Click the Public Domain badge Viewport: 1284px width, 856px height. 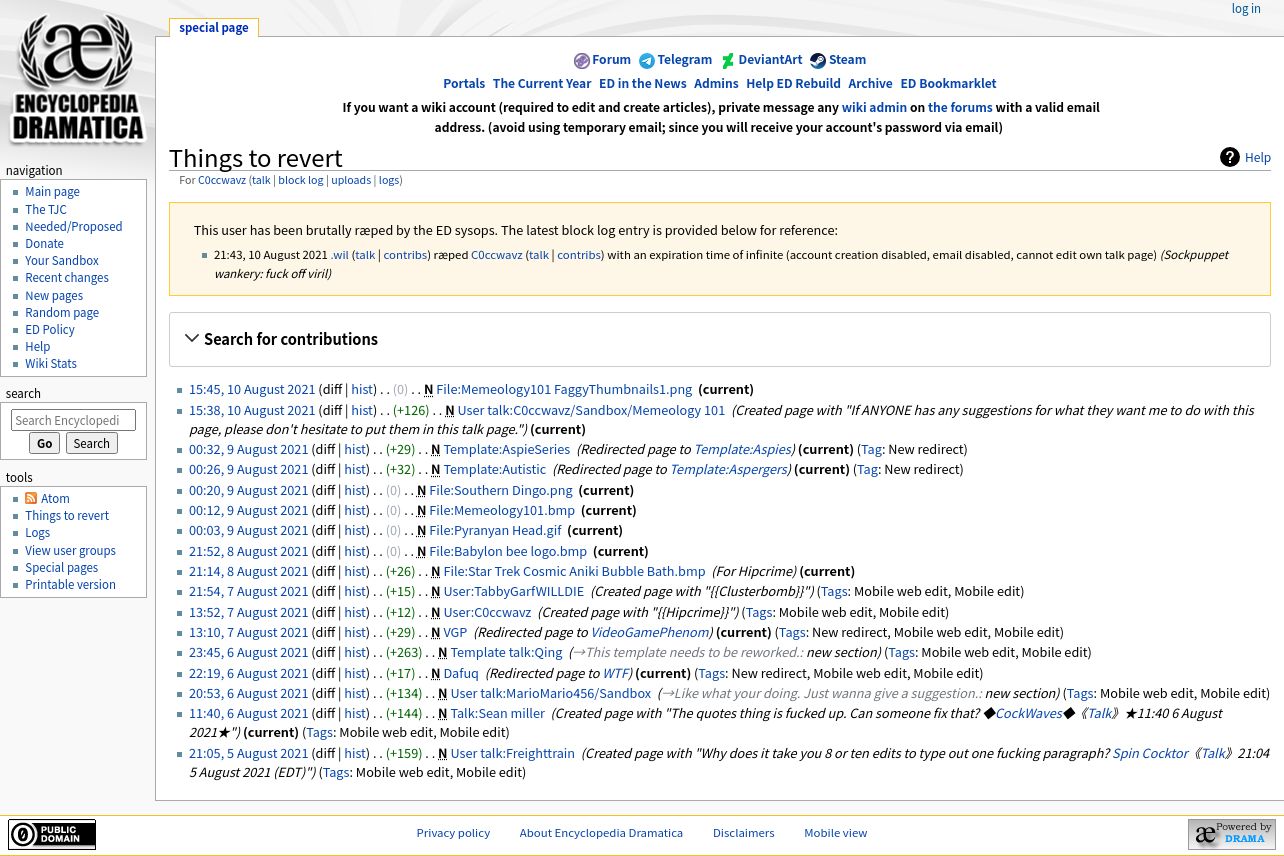pos(52,834)
